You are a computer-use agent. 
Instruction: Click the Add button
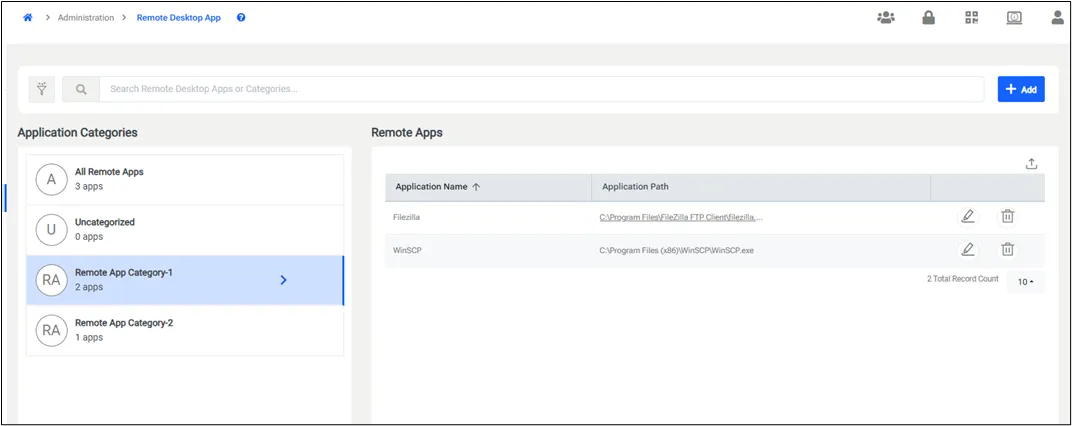1021,89
